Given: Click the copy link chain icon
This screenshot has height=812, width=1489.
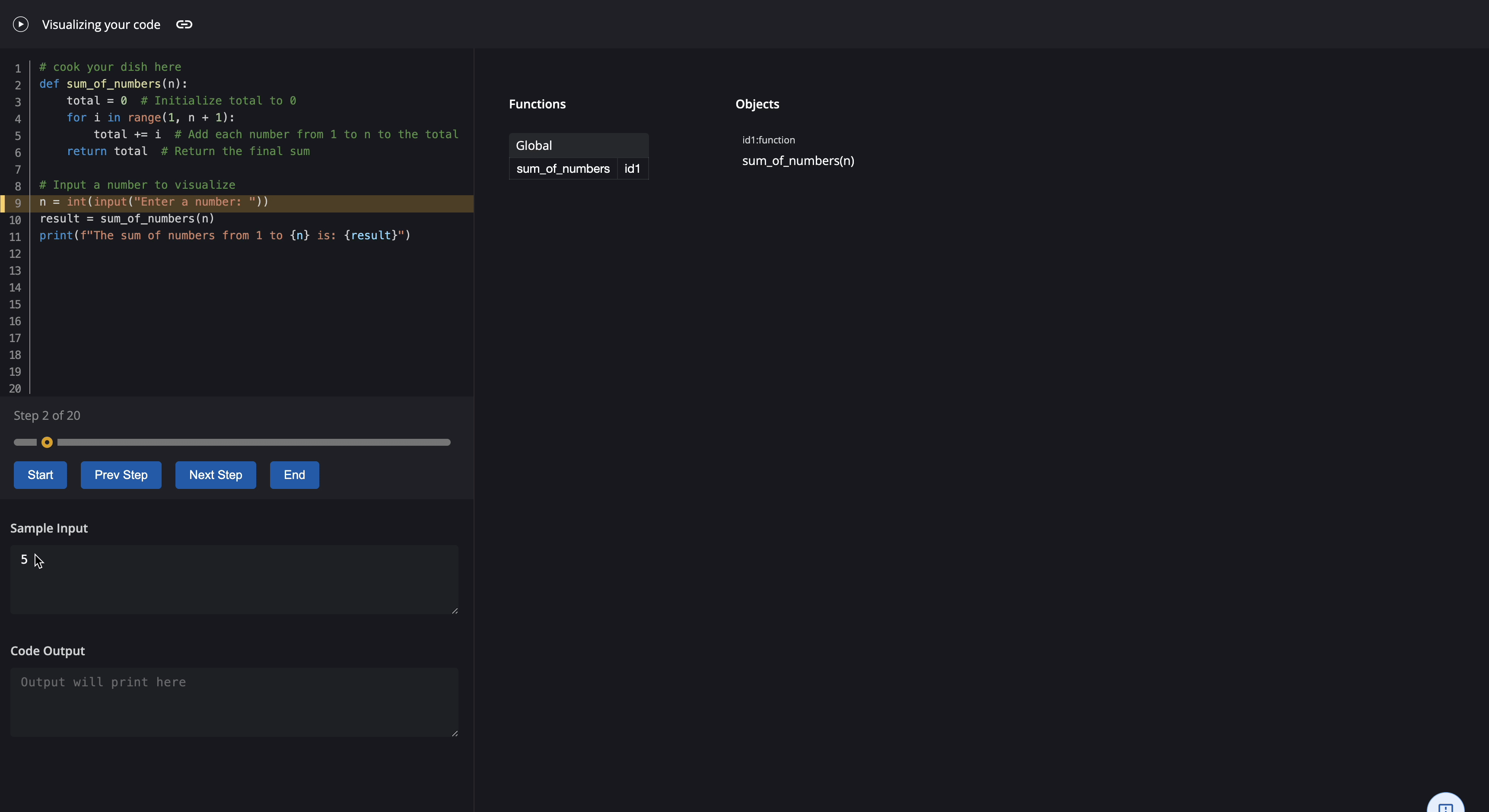Looking at the screenshot, I should tap(184, 24).
